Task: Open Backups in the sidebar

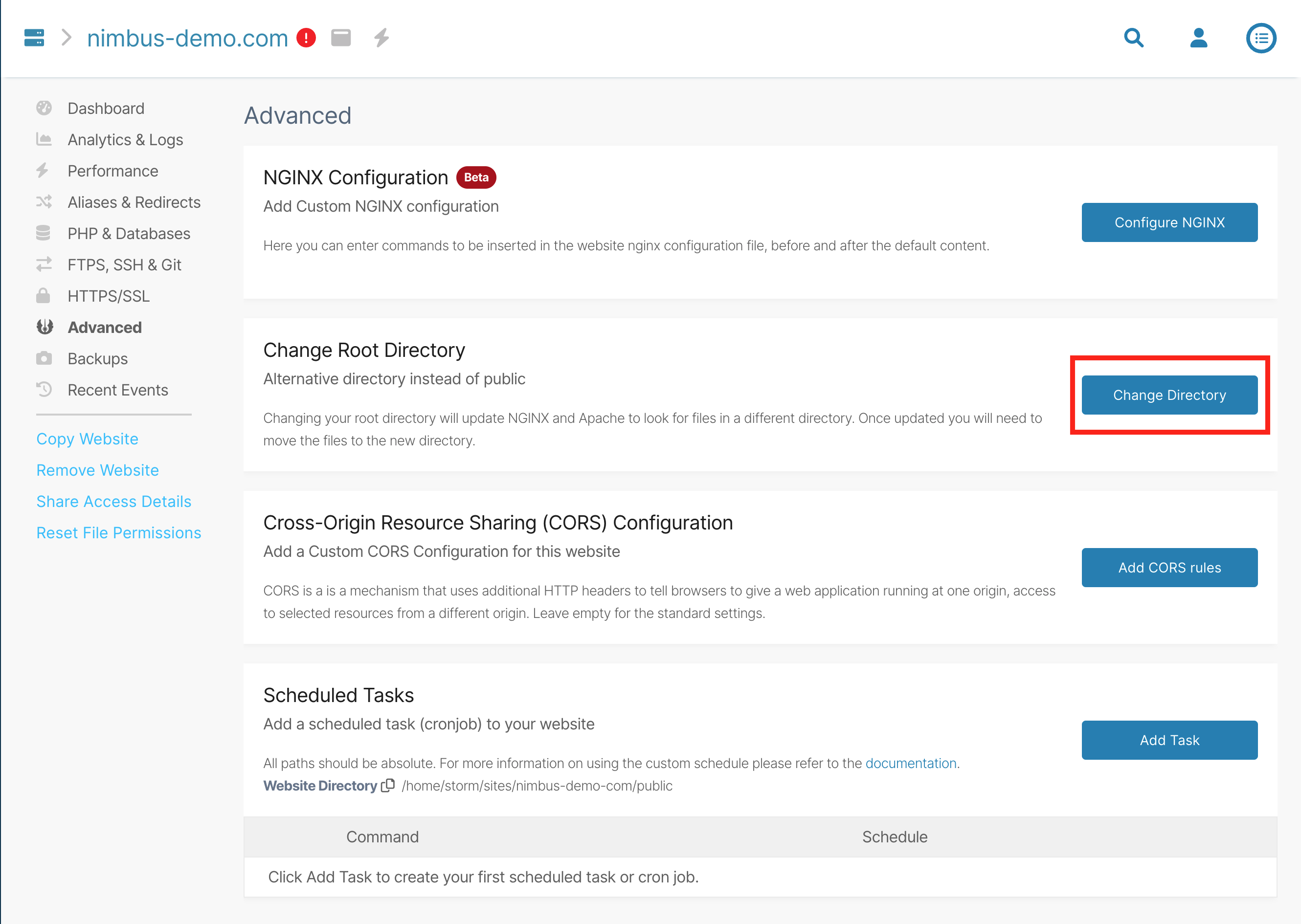Action: tap(97, 358)
